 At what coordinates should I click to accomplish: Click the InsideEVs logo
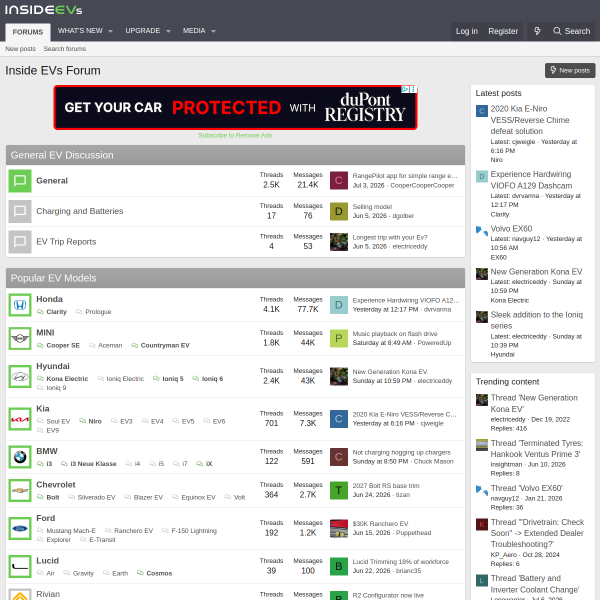(x=44, y=10)
